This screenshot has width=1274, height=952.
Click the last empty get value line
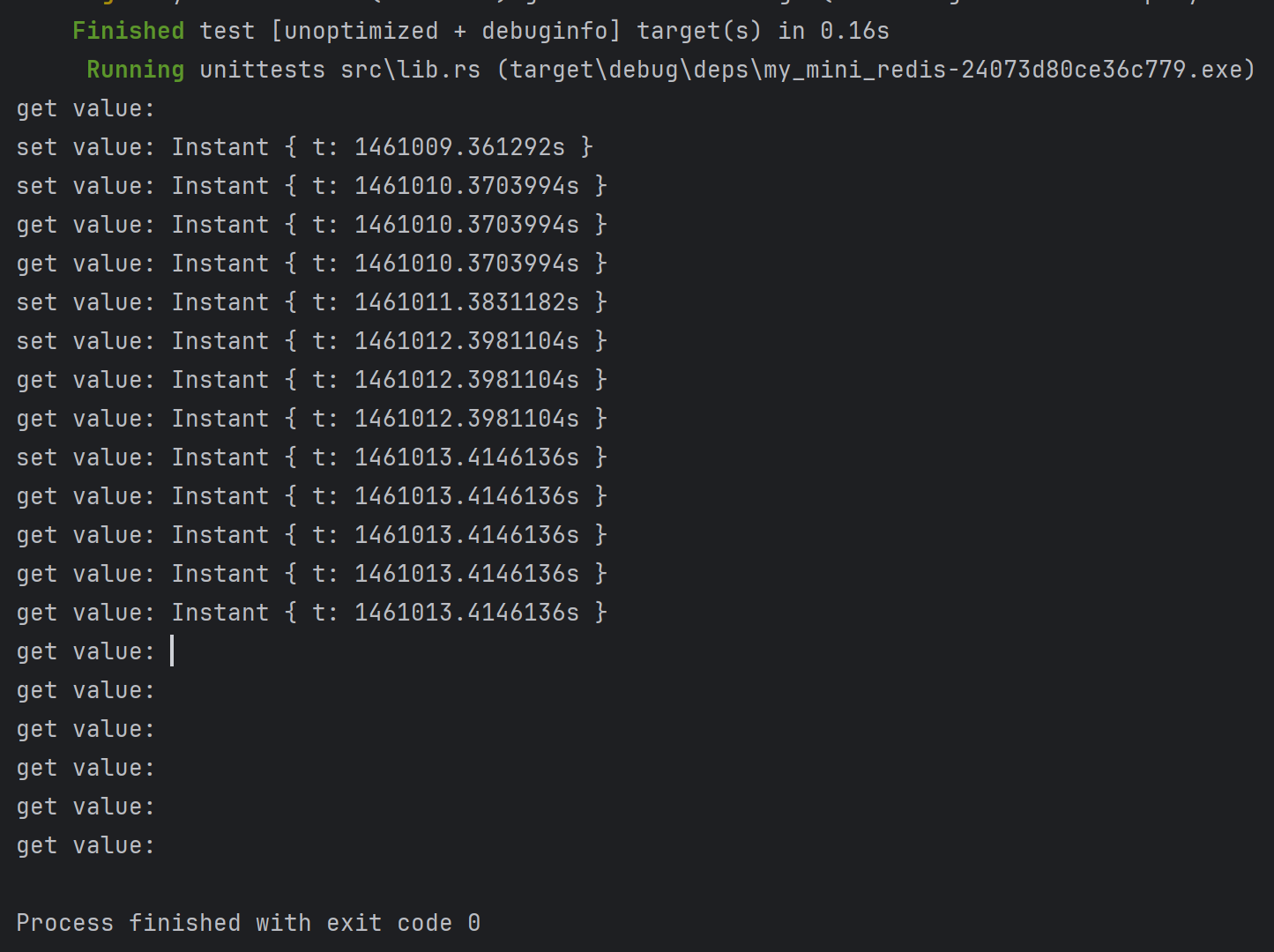[86, 845]
